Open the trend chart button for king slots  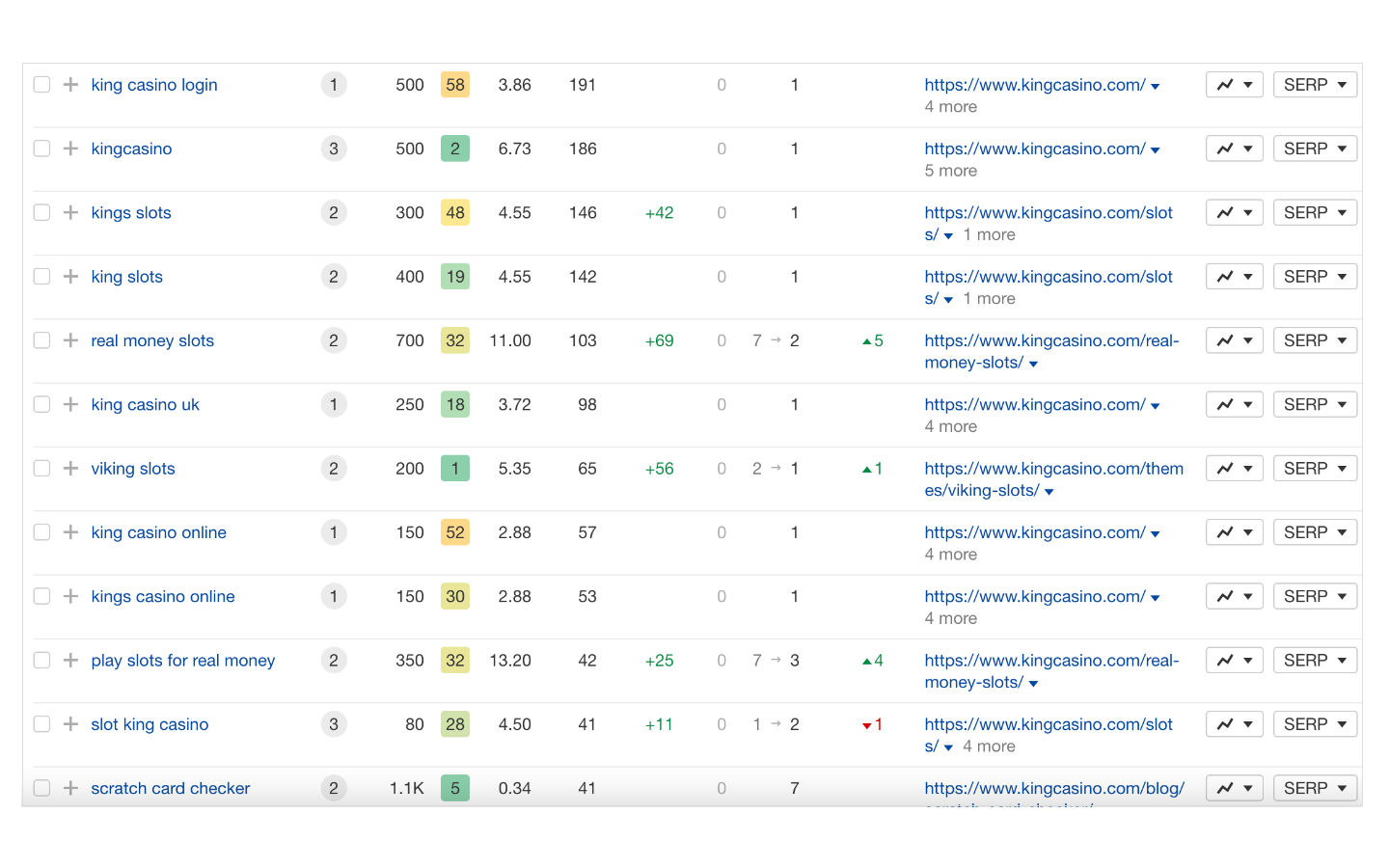(1235, 277)
